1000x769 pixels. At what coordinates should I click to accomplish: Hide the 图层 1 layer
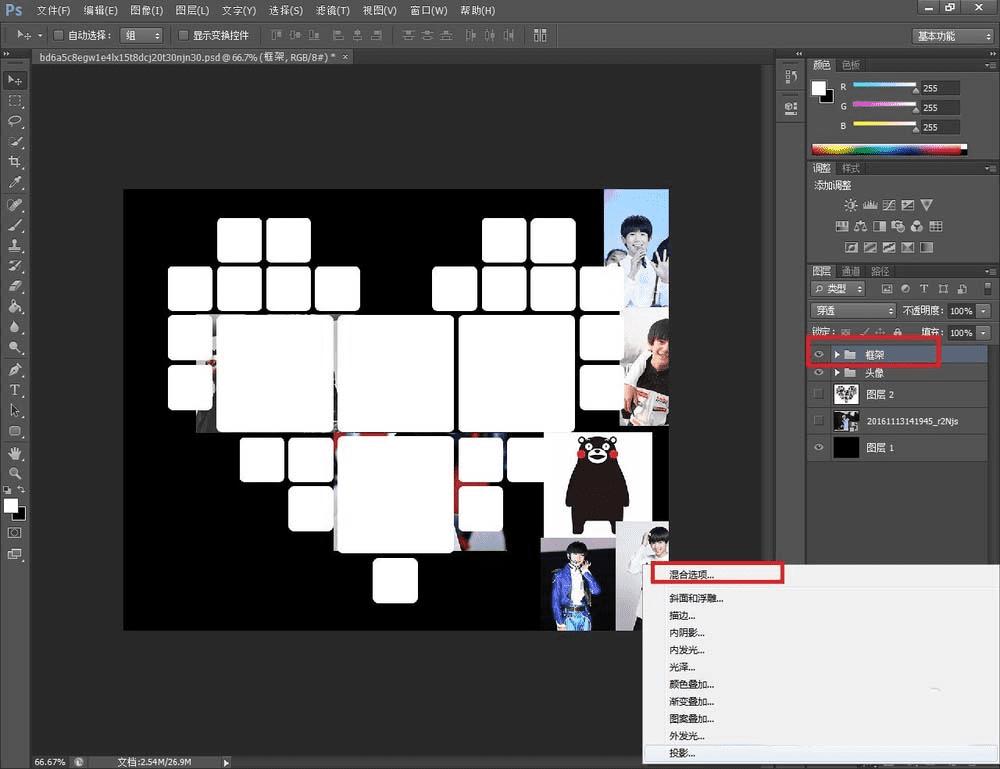click(x=819, y=448)
